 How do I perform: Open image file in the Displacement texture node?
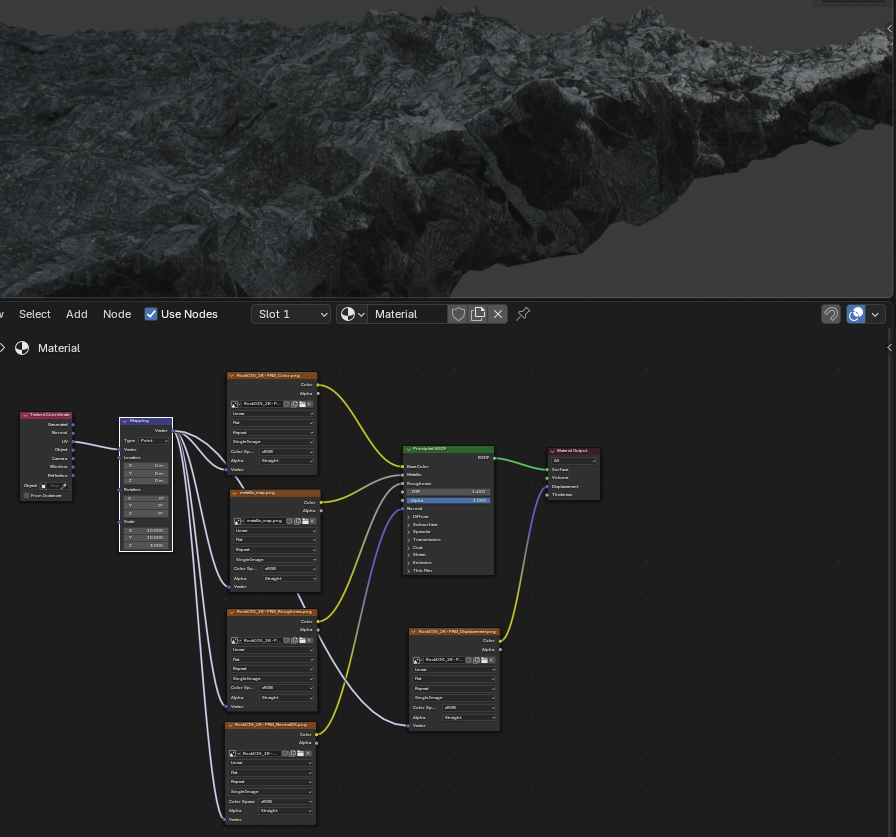(483, 660)
